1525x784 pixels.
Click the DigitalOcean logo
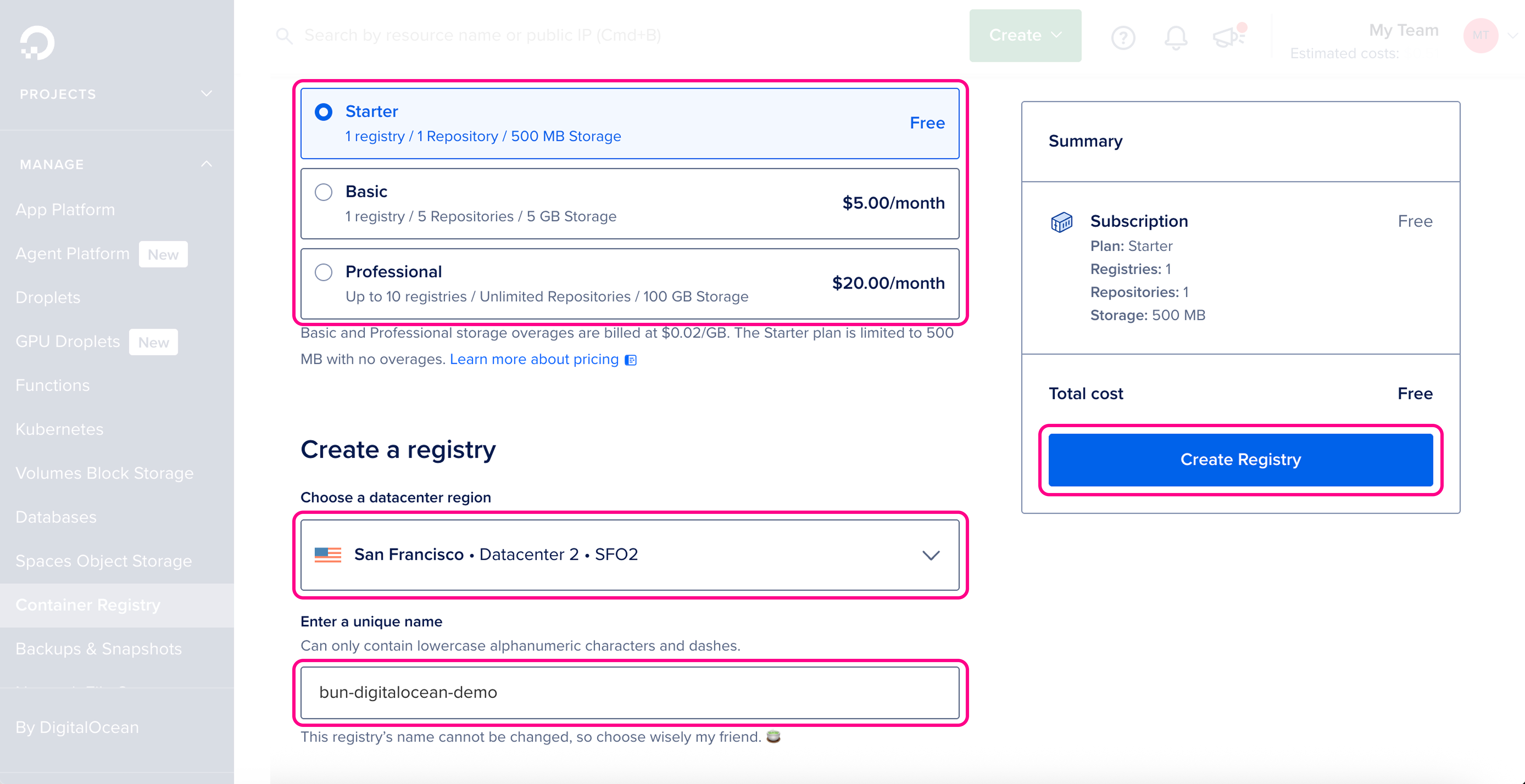pos(37,42)
